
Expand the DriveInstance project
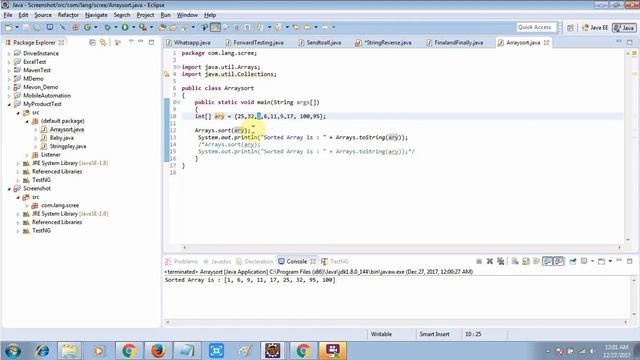(9, 53)
